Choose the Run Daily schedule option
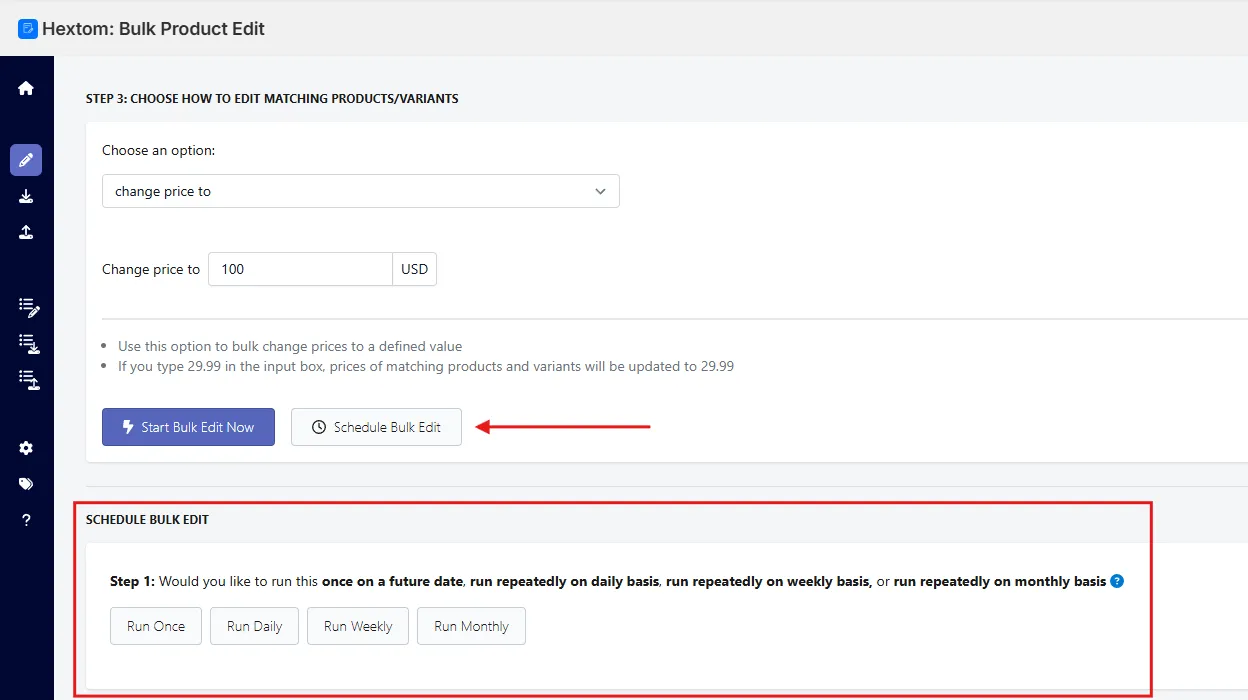 254,626
